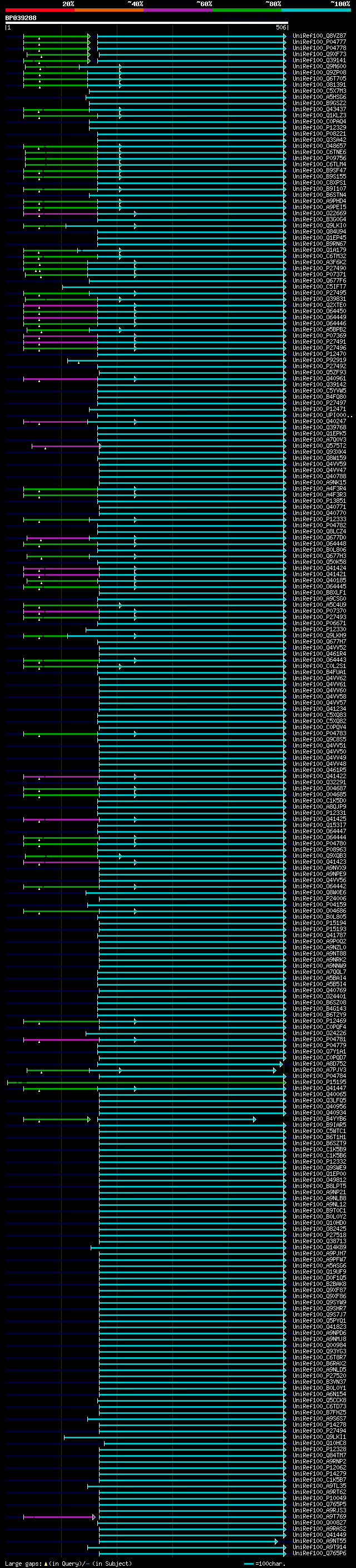Select label UniRef100_A9NT55
The image size is (356, 1568).
pyautogui.click(x=319, y=1541)
